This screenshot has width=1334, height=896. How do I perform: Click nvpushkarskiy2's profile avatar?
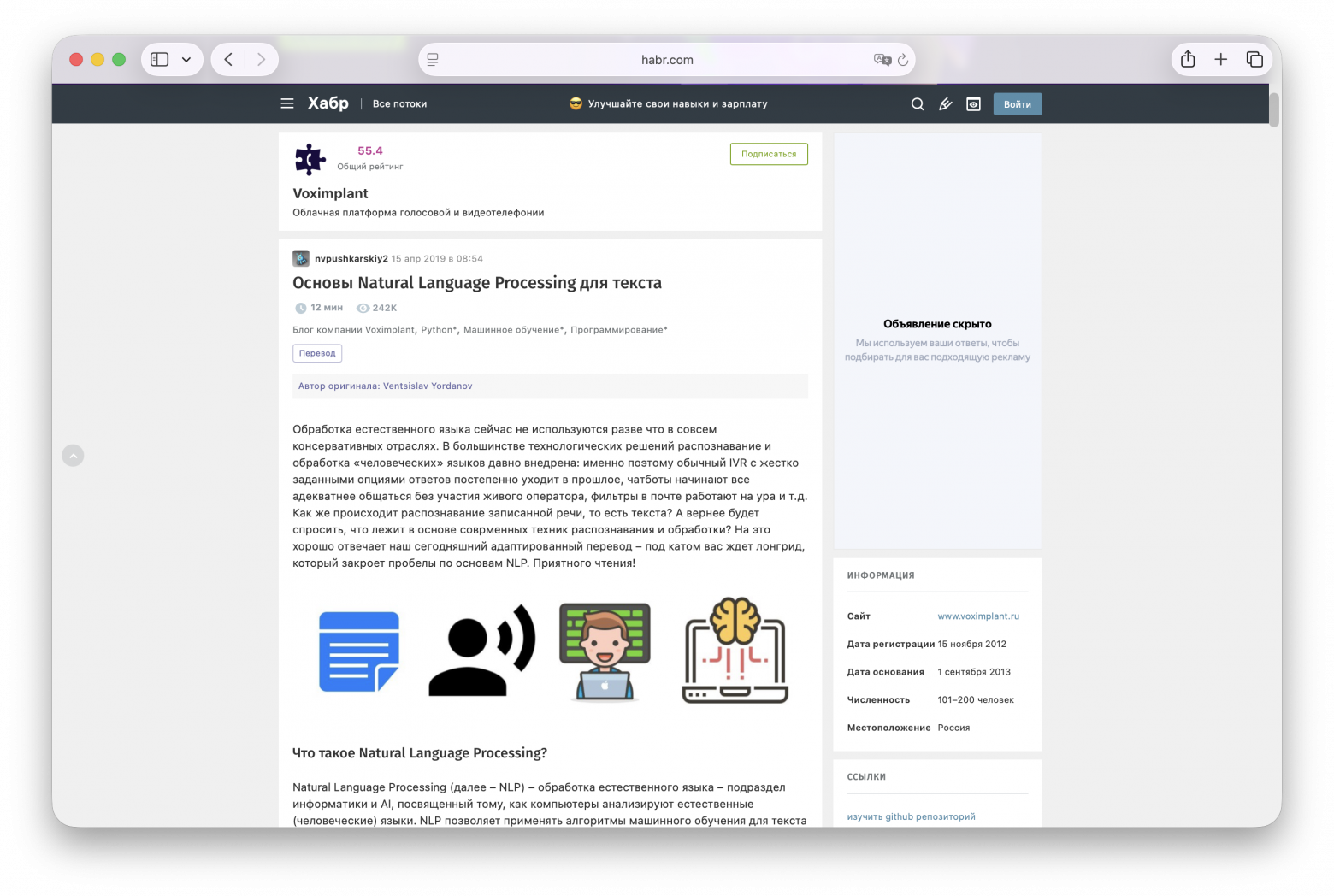pos(300,258)
